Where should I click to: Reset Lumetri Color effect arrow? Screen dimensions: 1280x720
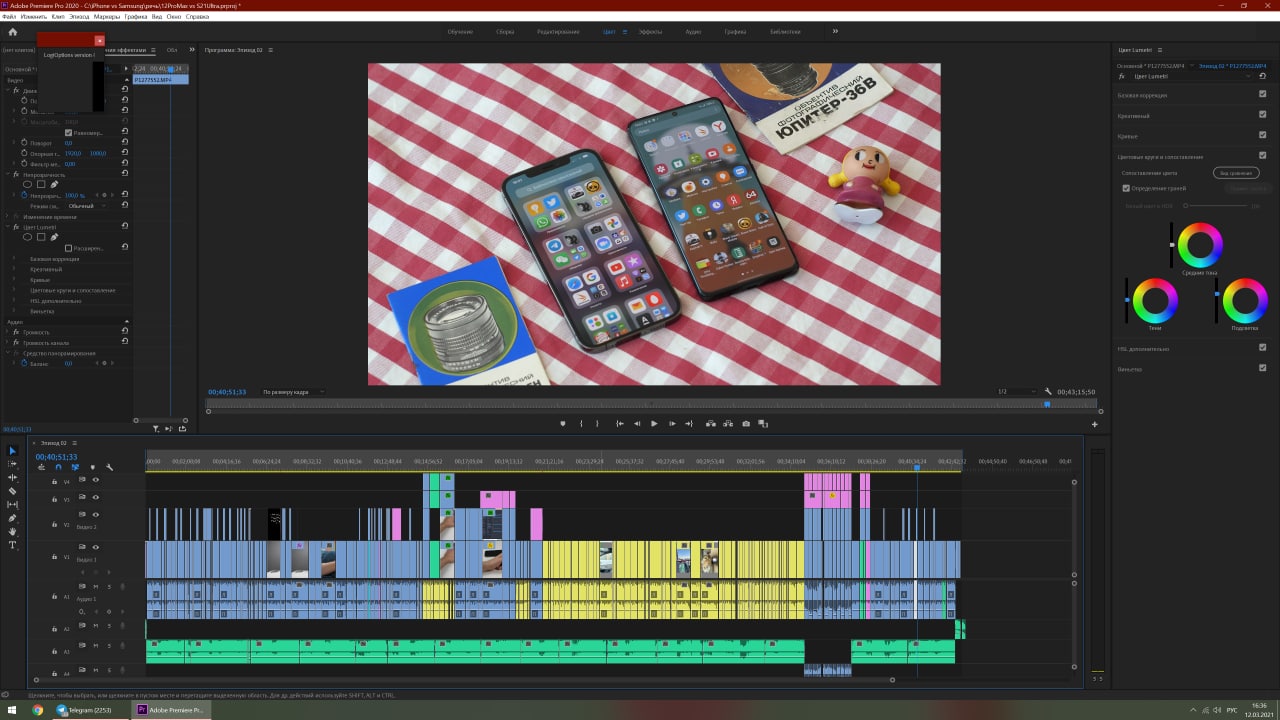click(x=1263, y=76)
